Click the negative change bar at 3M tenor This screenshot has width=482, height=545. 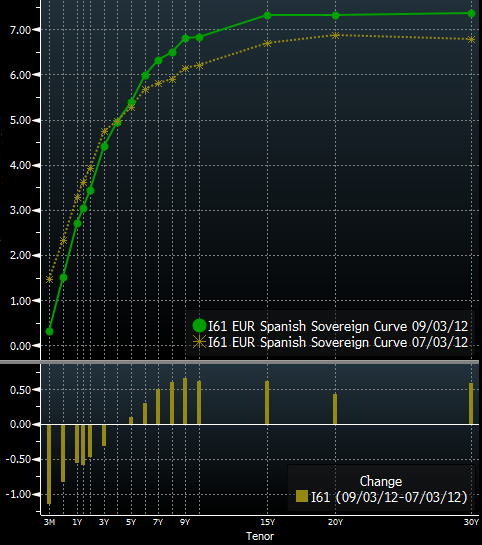point(49,464)
